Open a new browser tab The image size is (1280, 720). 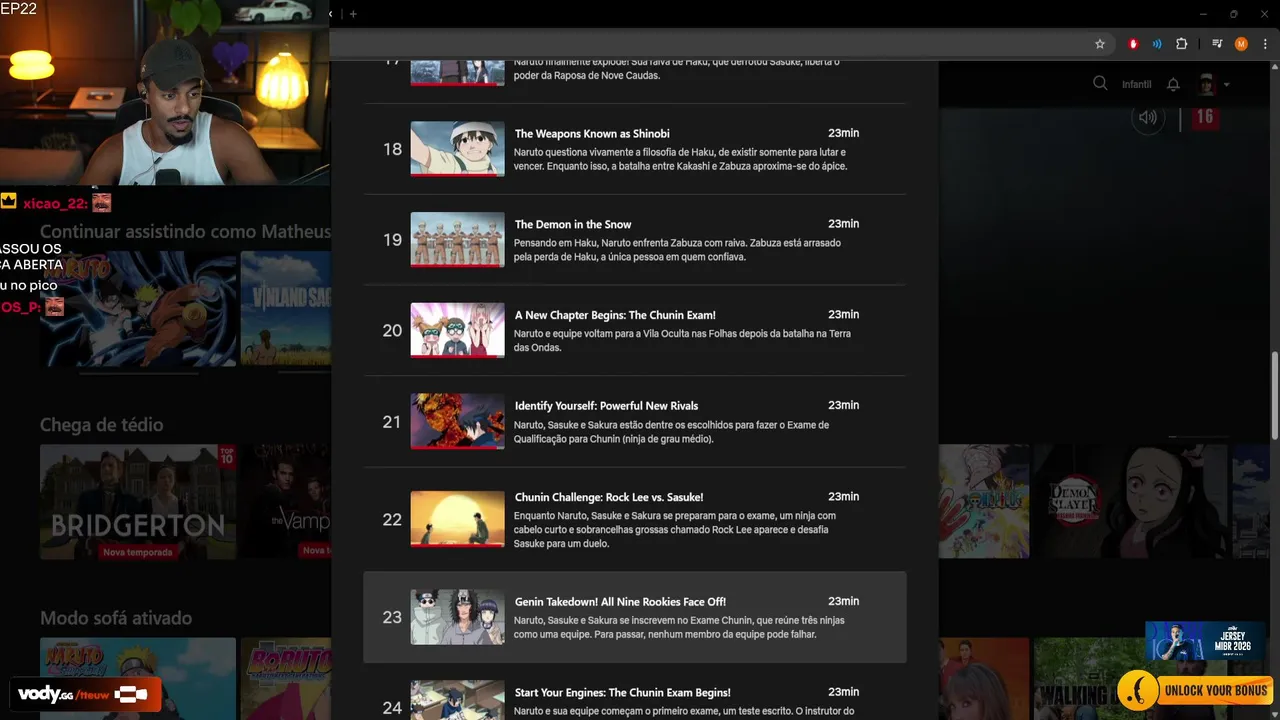(x=353, y=14)
